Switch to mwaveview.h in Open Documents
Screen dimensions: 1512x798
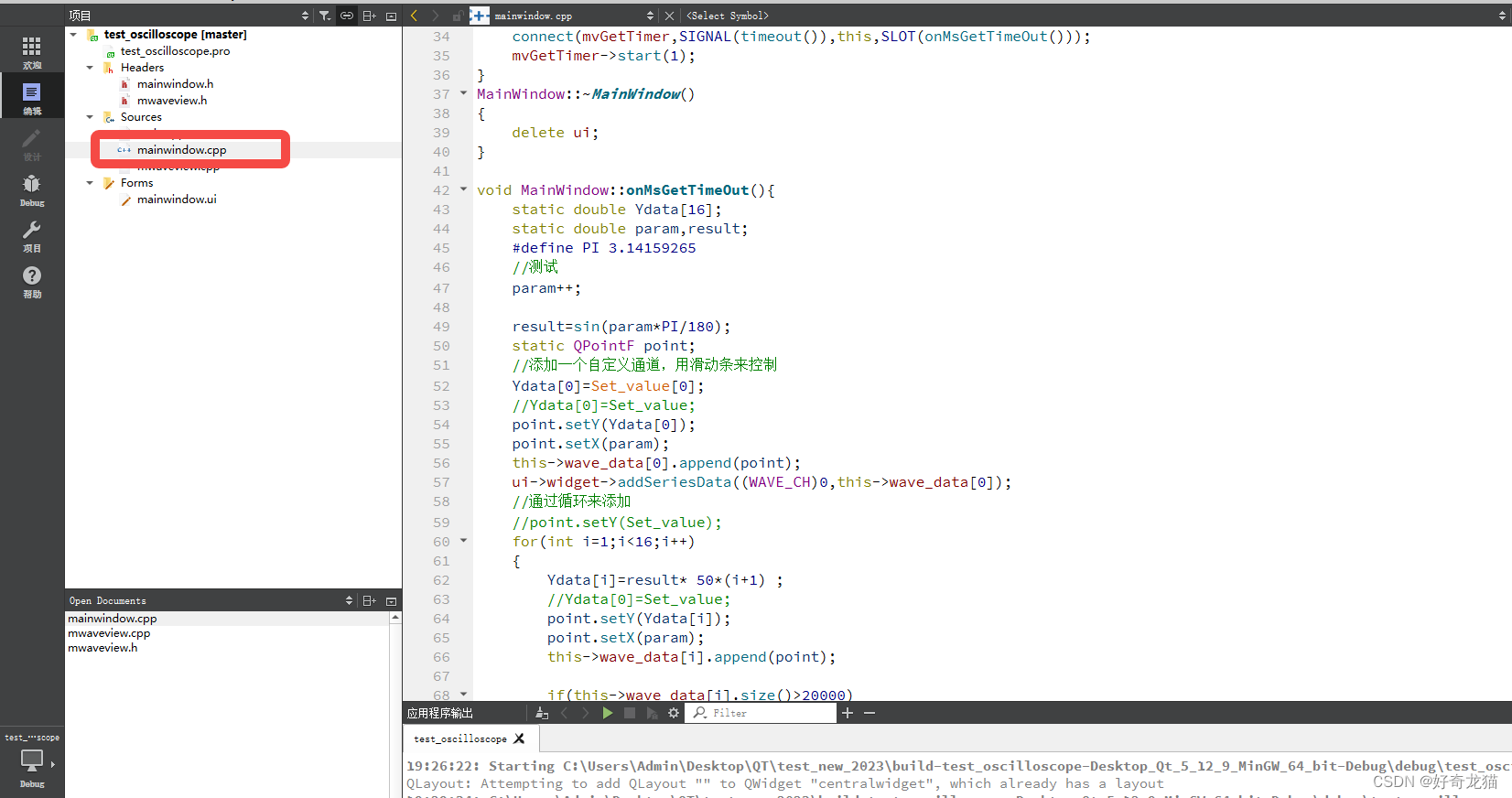103,648
